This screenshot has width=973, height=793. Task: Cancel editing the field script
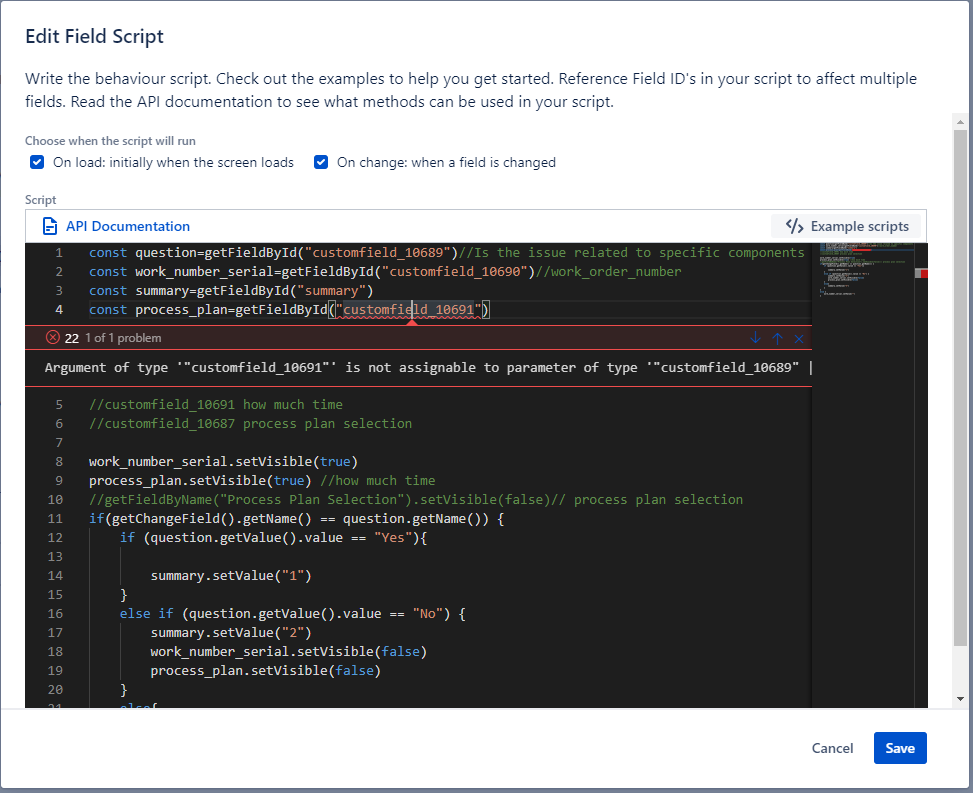(832, 748)
